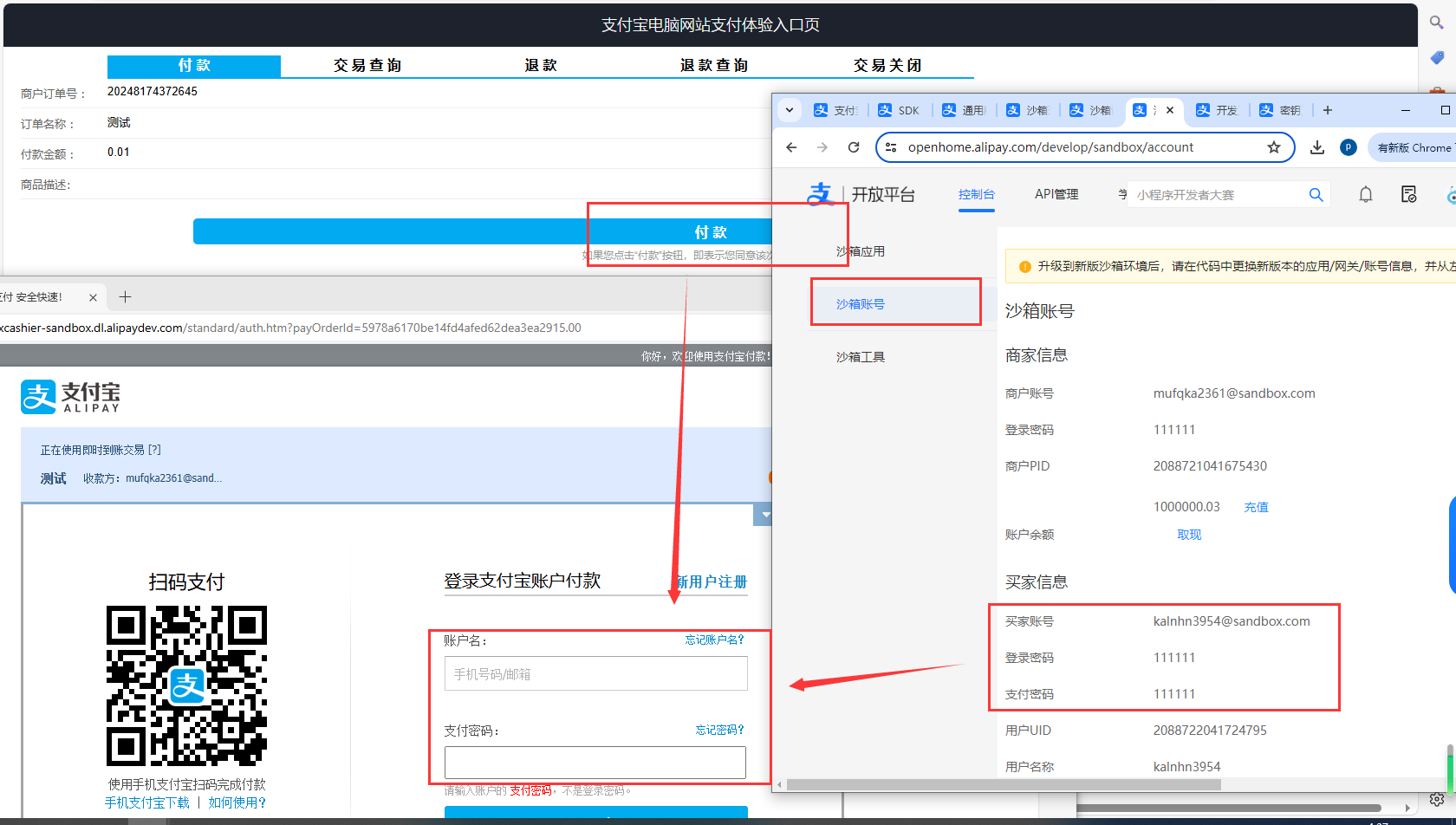Screen dimensions: 1456x825
Task: Select the 退款 tab
Action: pyautogui.click(x=541, y=66)
